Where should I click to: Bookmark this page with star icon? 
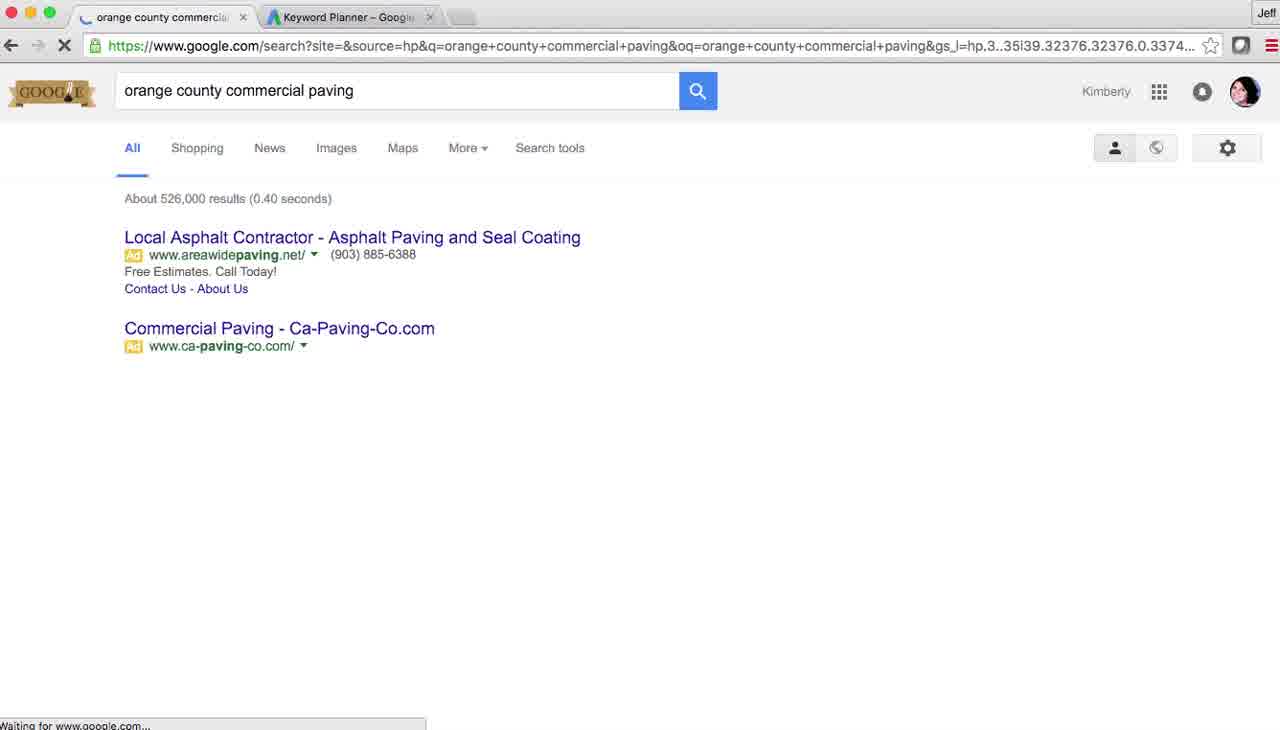coord(1210,45)
